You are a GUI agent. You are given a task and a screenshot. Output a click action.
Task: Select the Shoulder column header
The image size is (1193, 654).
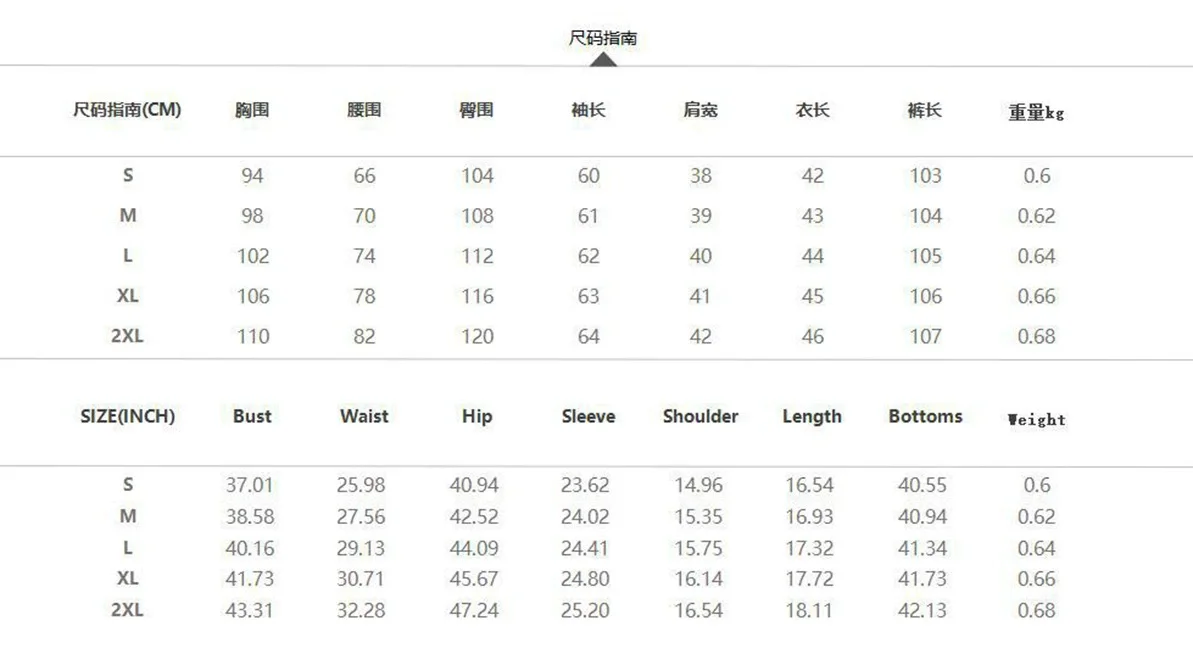coord(700,416)
